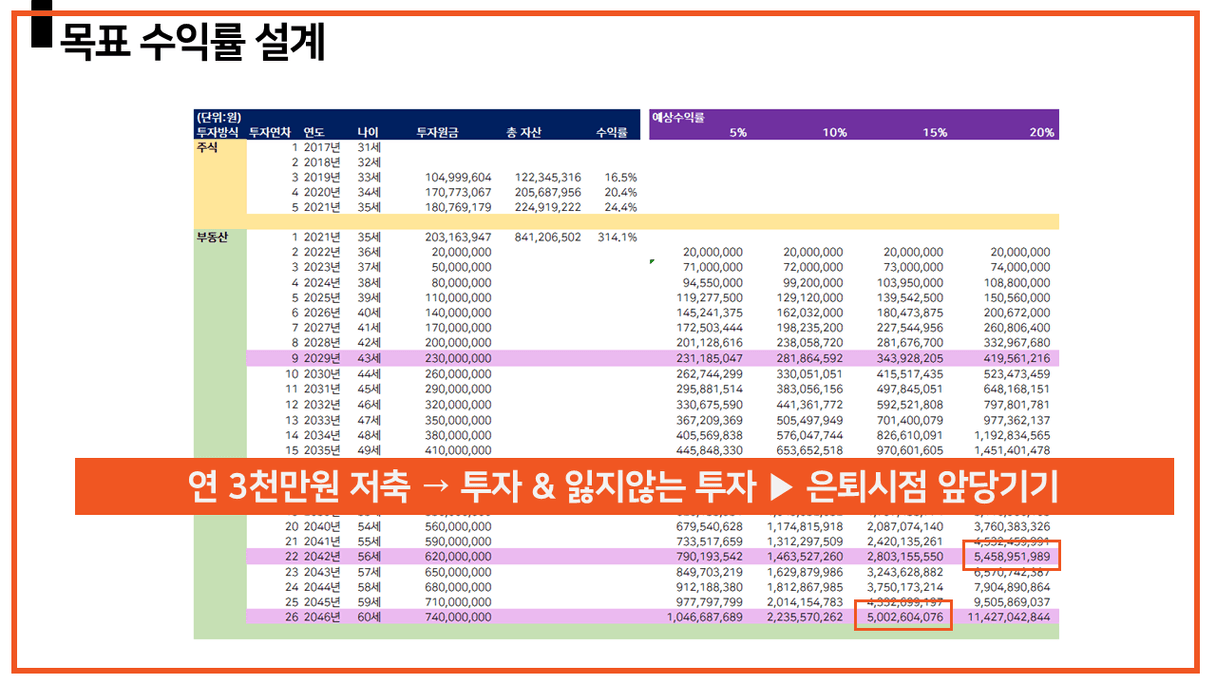Select the 5% column header
This screenshot has width=1216, height=684.
click(737, 132)
